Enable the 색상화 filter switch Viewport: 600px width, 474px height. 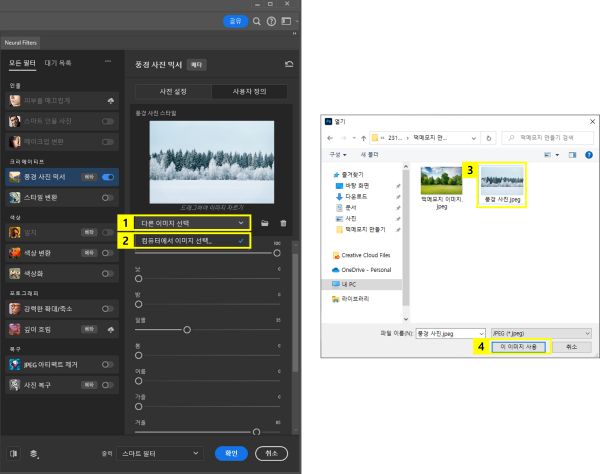point(108,274)
